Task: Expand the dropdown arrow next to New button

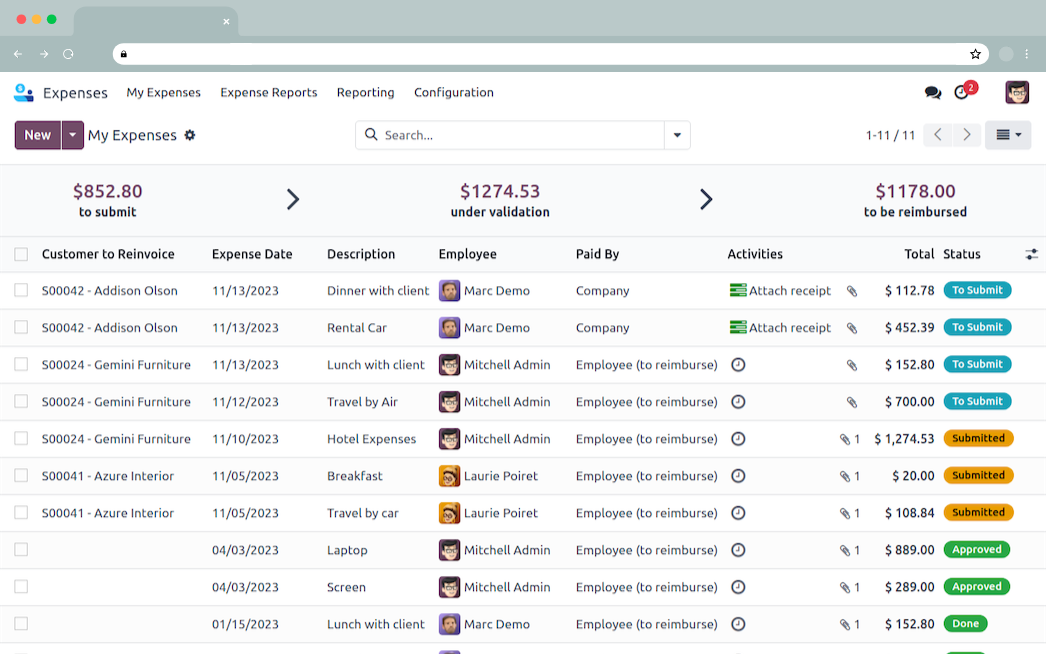Action: pos(73,135)
